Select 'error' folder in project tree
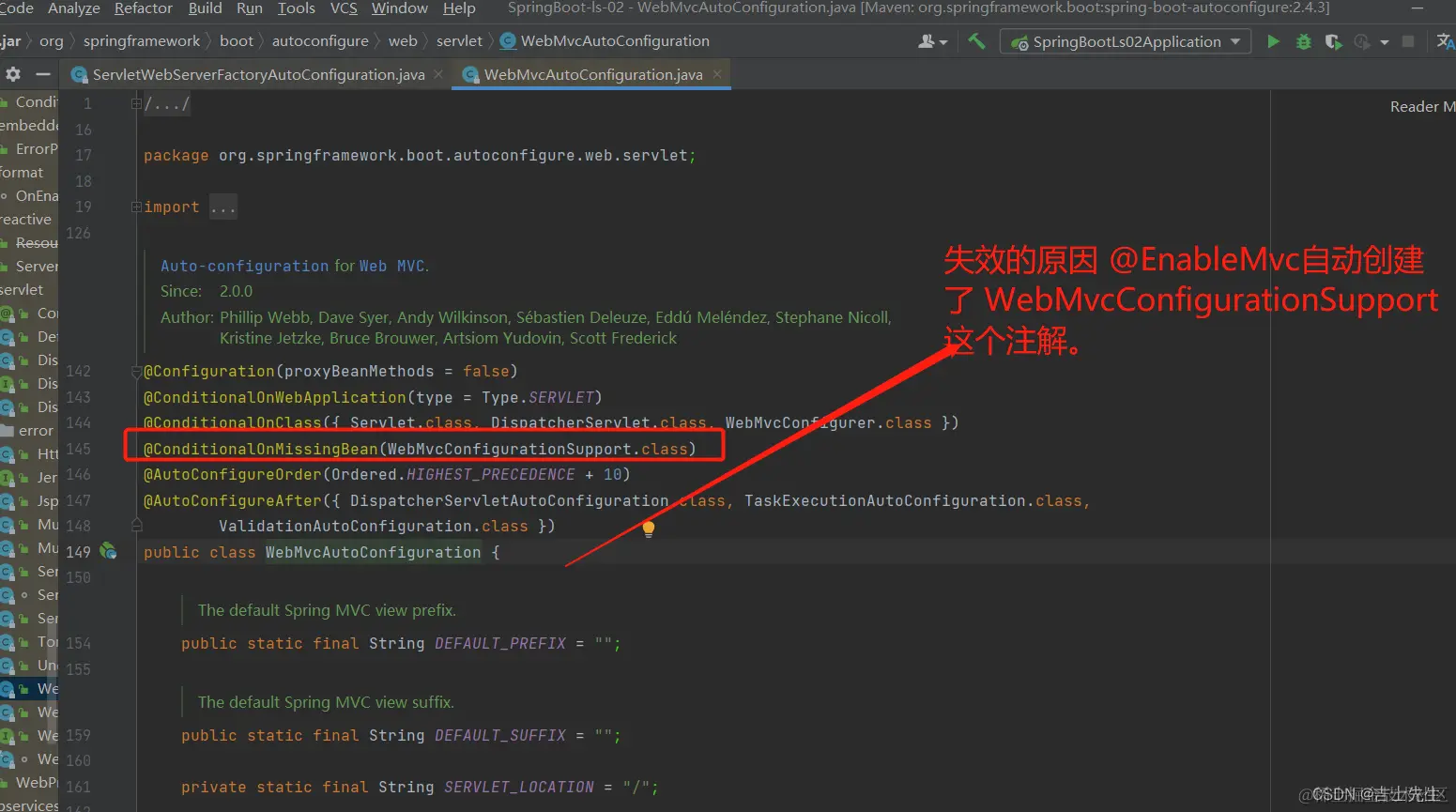The width and height of the screenshot is (1456, 812). (29, 430)
